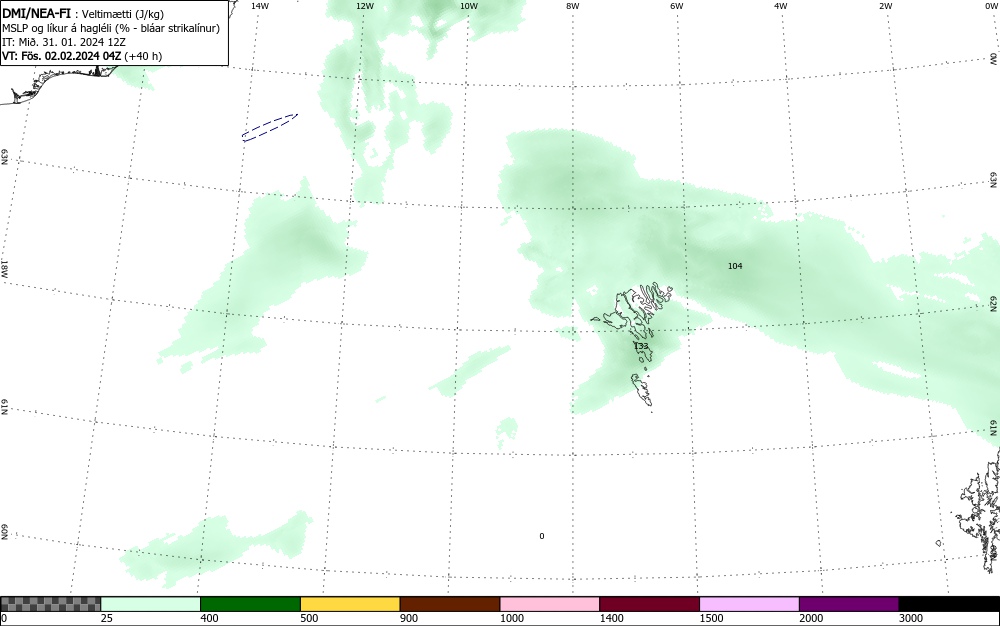Screen dimensions: 1000x626
Task: Click the purple 2000–3000 legend swatch
Action: point(849,604)
